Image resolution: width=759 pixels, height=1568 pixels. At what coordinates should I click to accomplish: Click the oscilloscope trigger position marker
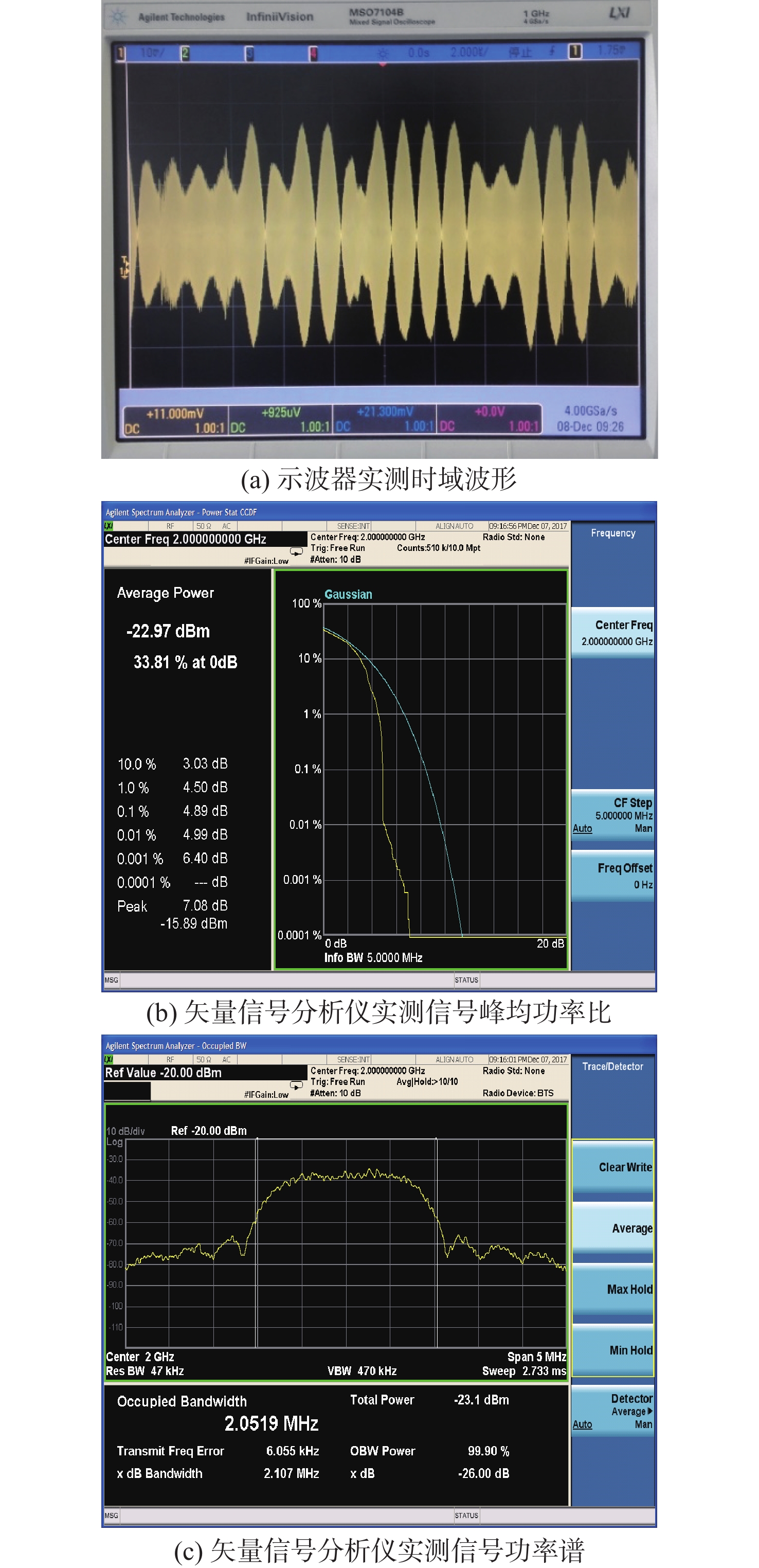pos(382,63)
